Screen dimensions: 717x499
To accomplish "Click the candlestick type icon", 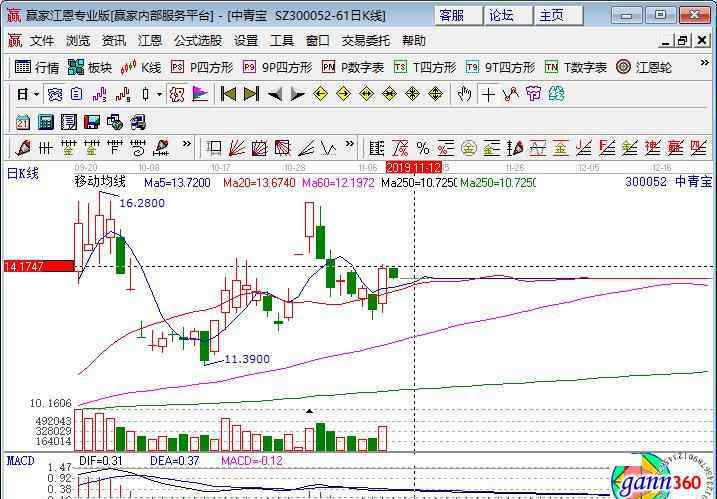I will (x=146, y=95).
